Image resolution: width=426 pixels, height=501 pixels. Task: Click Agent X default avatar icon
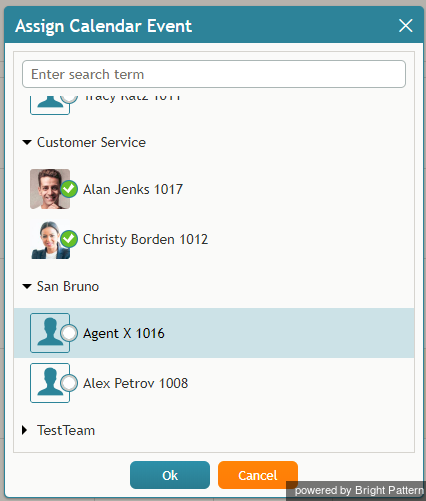(50, 333)
